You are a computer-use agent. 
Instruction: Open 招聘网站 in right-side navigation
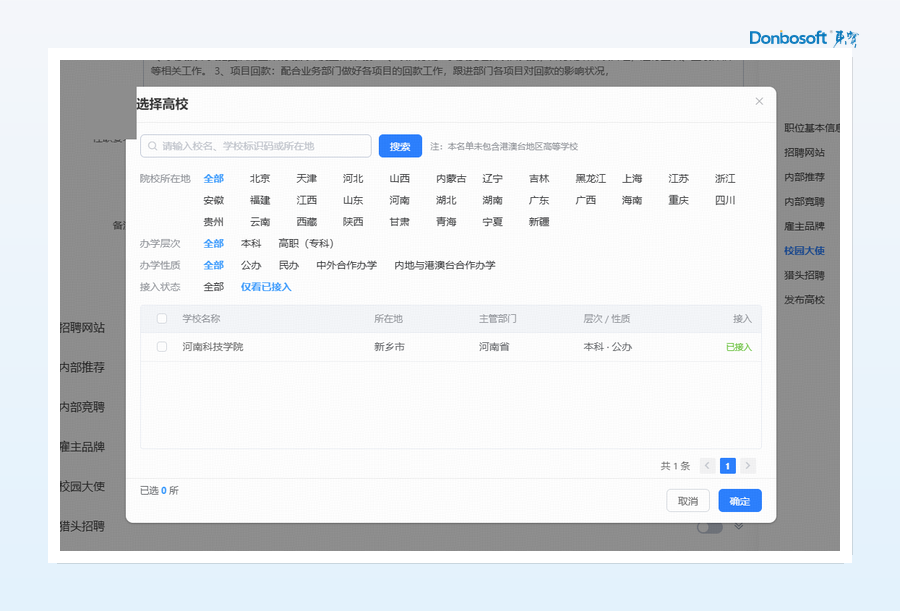coord(804,153)
